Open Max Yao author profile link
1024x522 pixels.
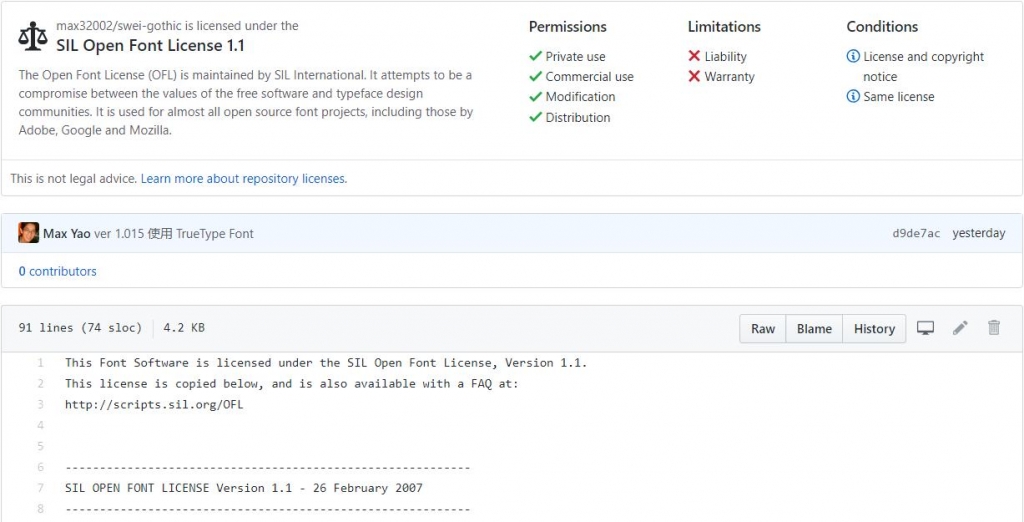click(67, 234)
